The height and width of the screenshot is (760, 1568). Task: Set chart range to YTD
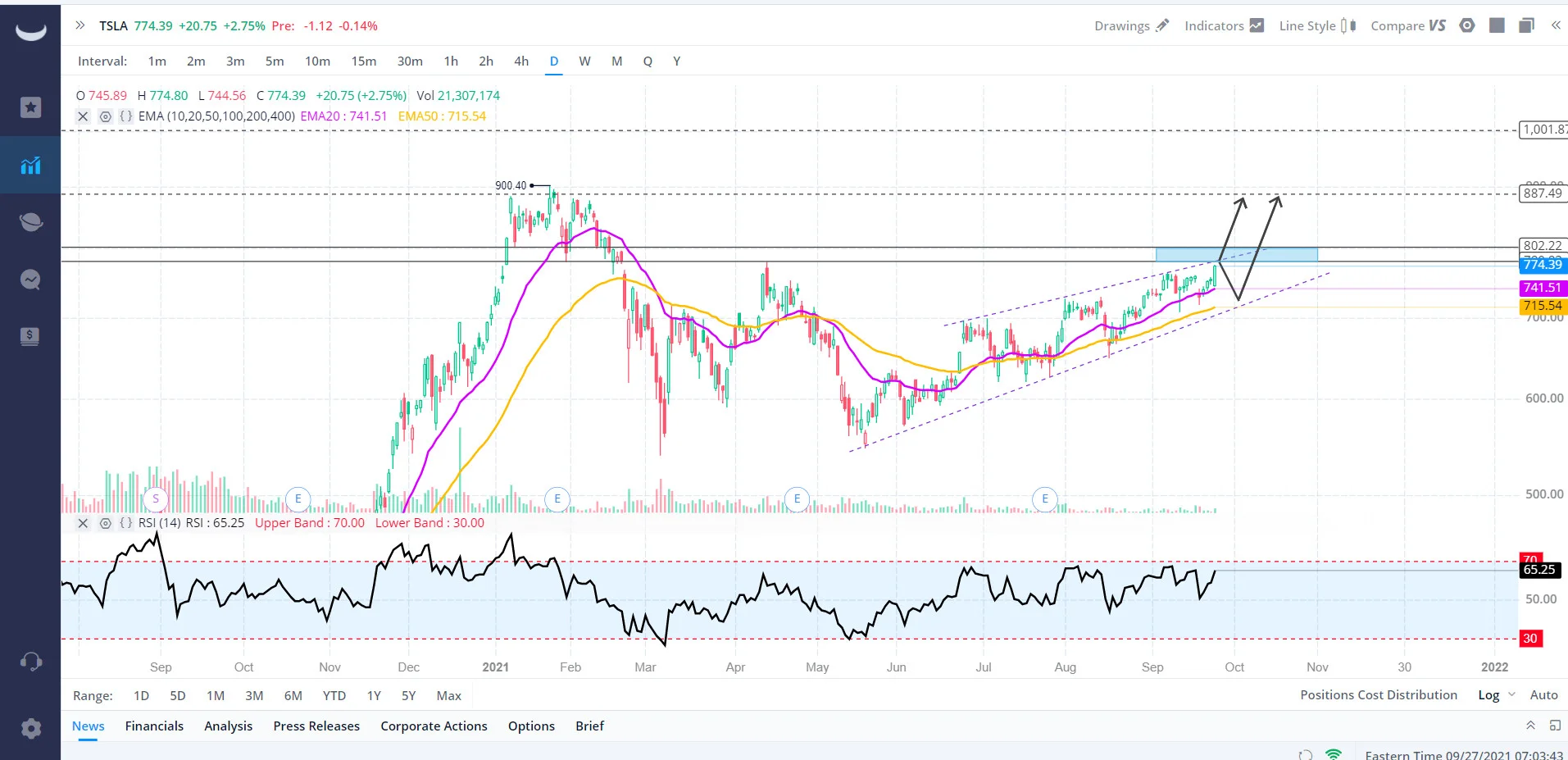pyautogui.click(x=334, y=696)
